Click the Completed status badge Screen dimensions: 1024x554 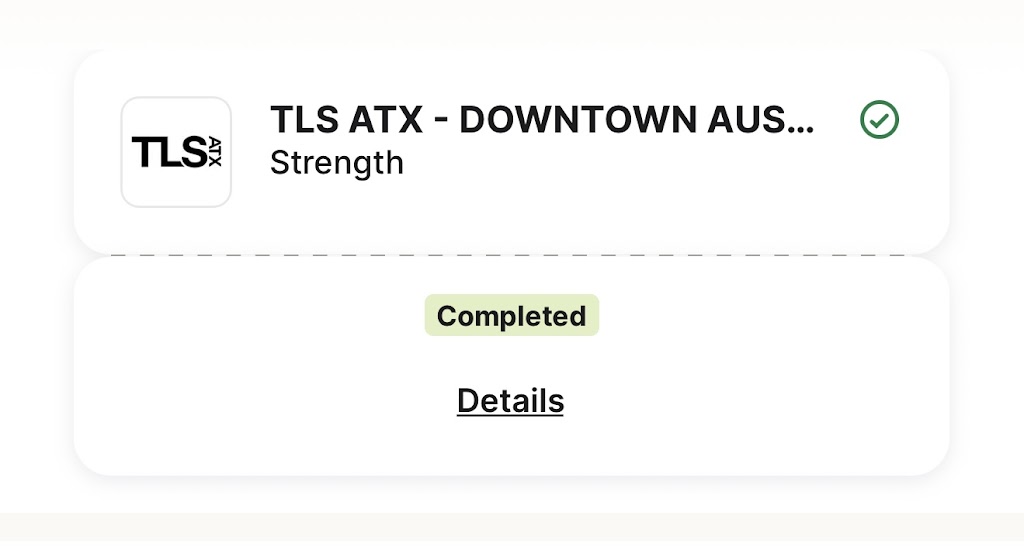pyautogui.click(x=511, y=316)
